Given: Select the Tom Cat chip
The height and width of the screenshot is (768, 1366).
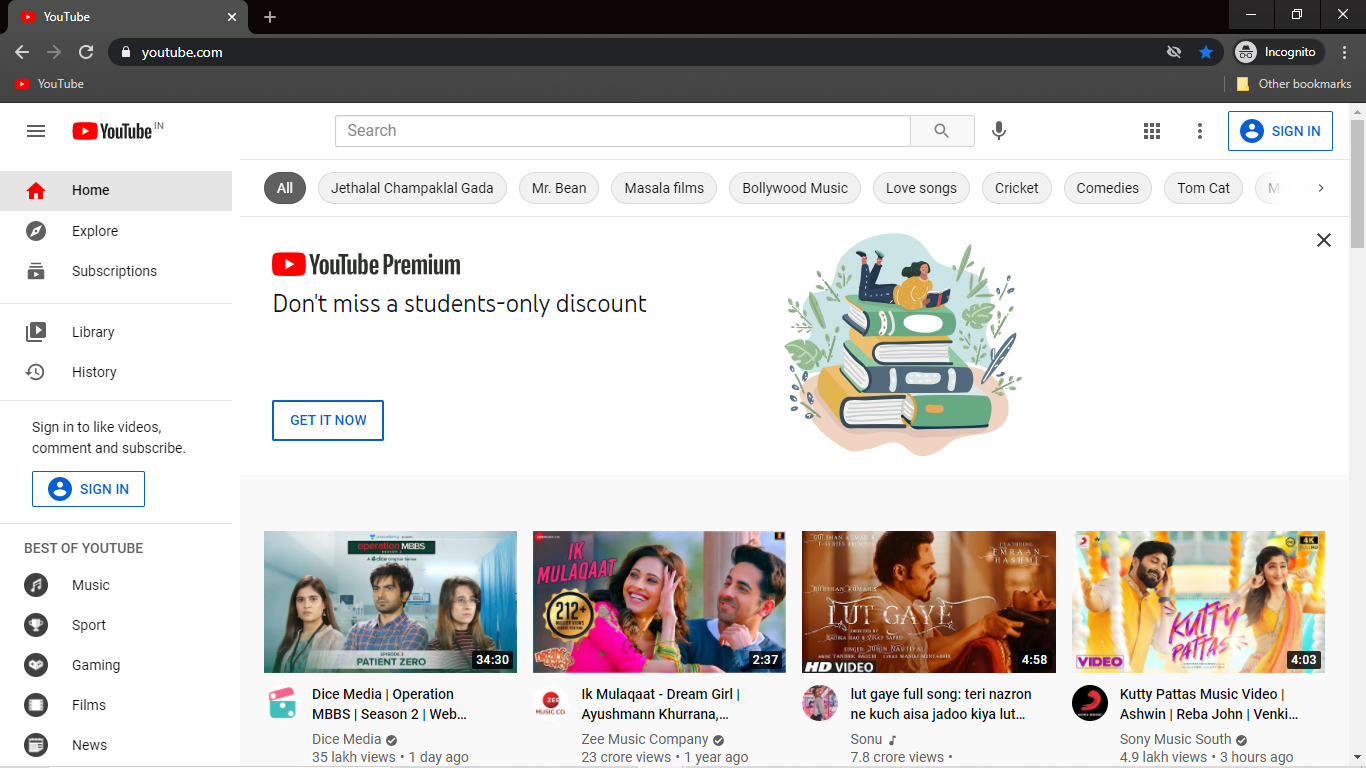Looking at the screenshot, I should [x=1204, y=188].
